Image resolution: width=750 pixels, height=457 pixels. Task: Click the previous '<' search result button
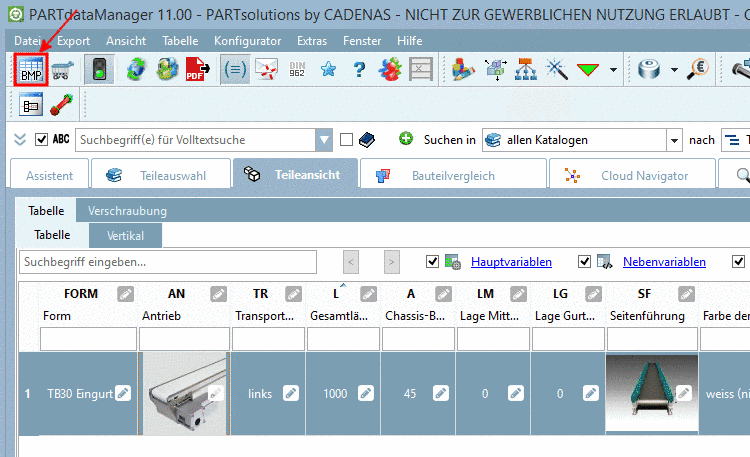351,262
